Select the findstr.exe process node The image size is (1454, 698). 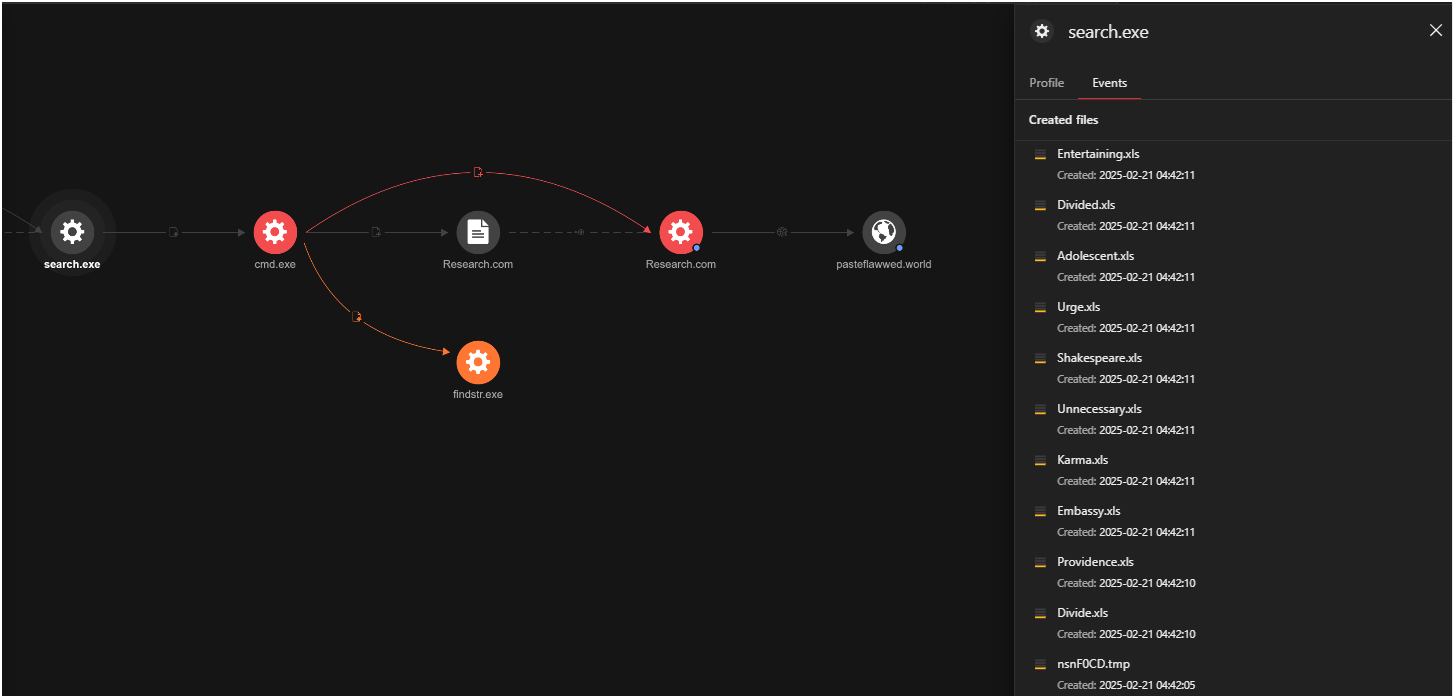478,362
